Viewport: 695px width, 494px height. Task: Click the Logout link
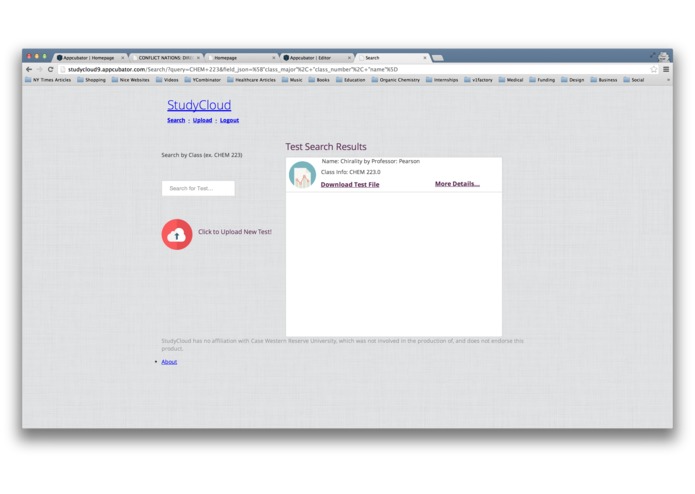pos(229,120)
